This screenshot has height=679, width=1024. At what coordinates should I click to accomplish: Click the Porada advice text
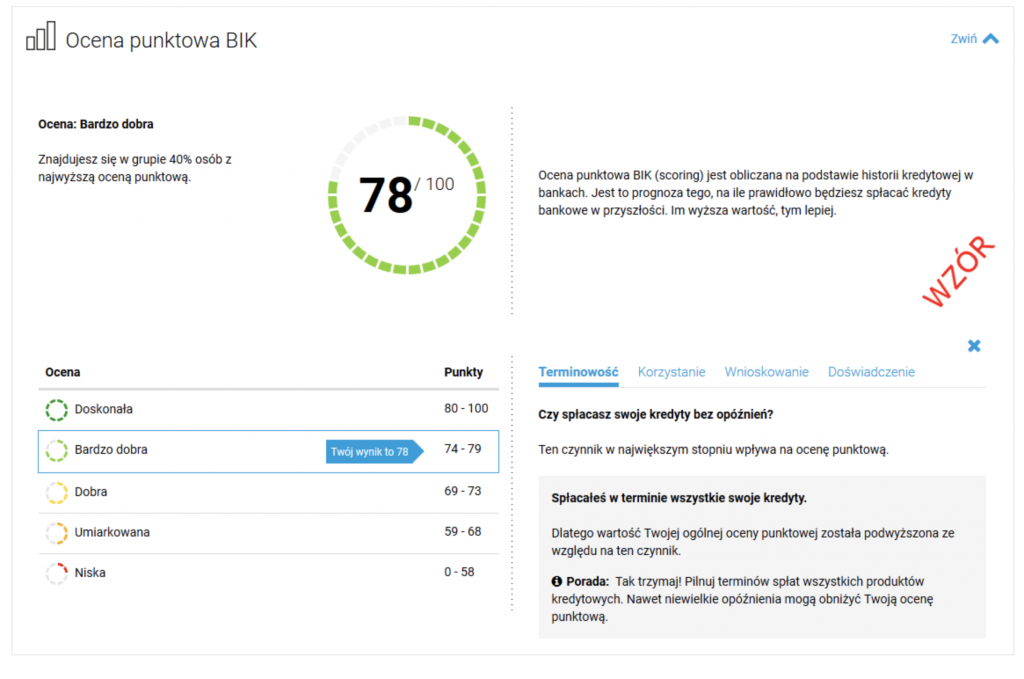[743, 599]
